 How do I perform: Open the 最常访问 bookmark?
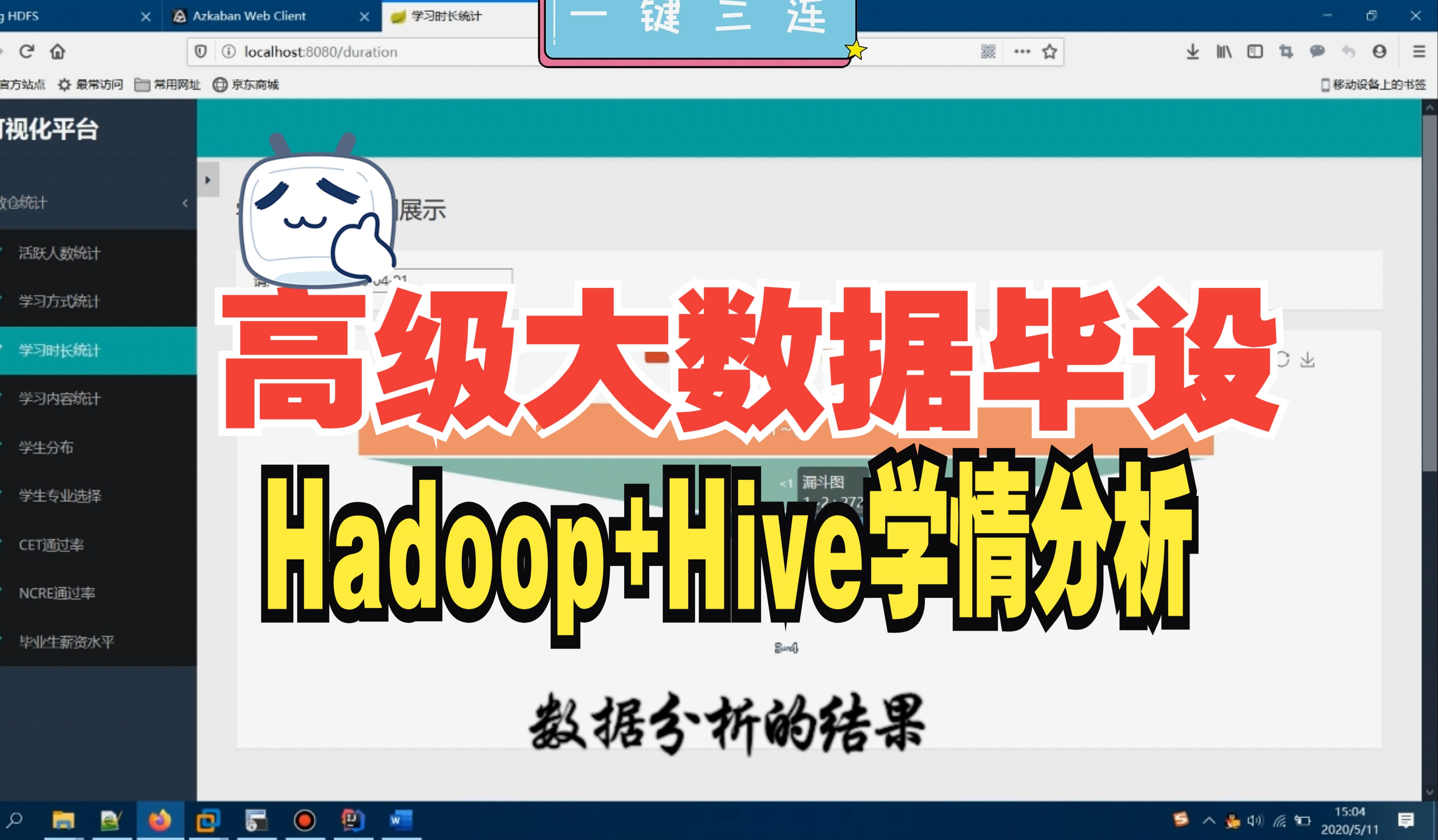[91, 85]
